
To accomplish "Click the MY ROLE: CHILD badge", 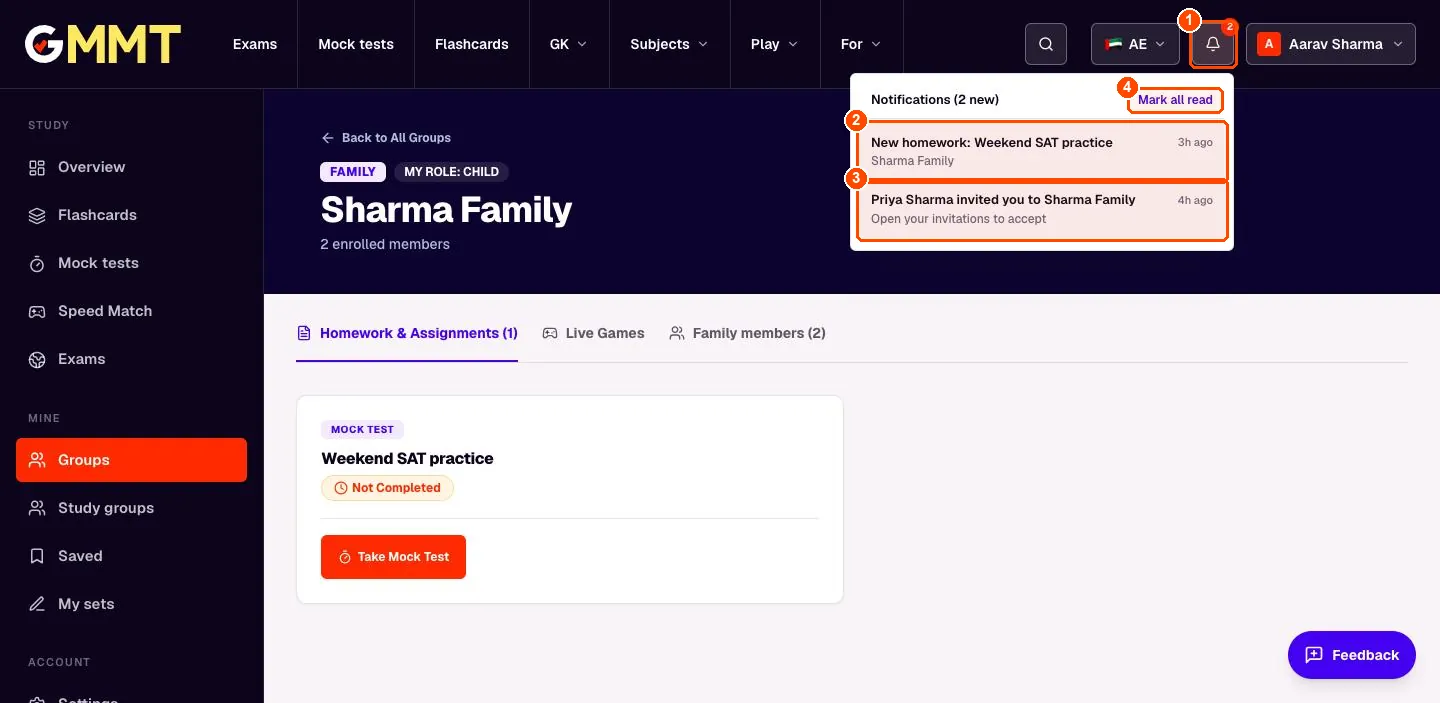I will click(x=452, y=172).
